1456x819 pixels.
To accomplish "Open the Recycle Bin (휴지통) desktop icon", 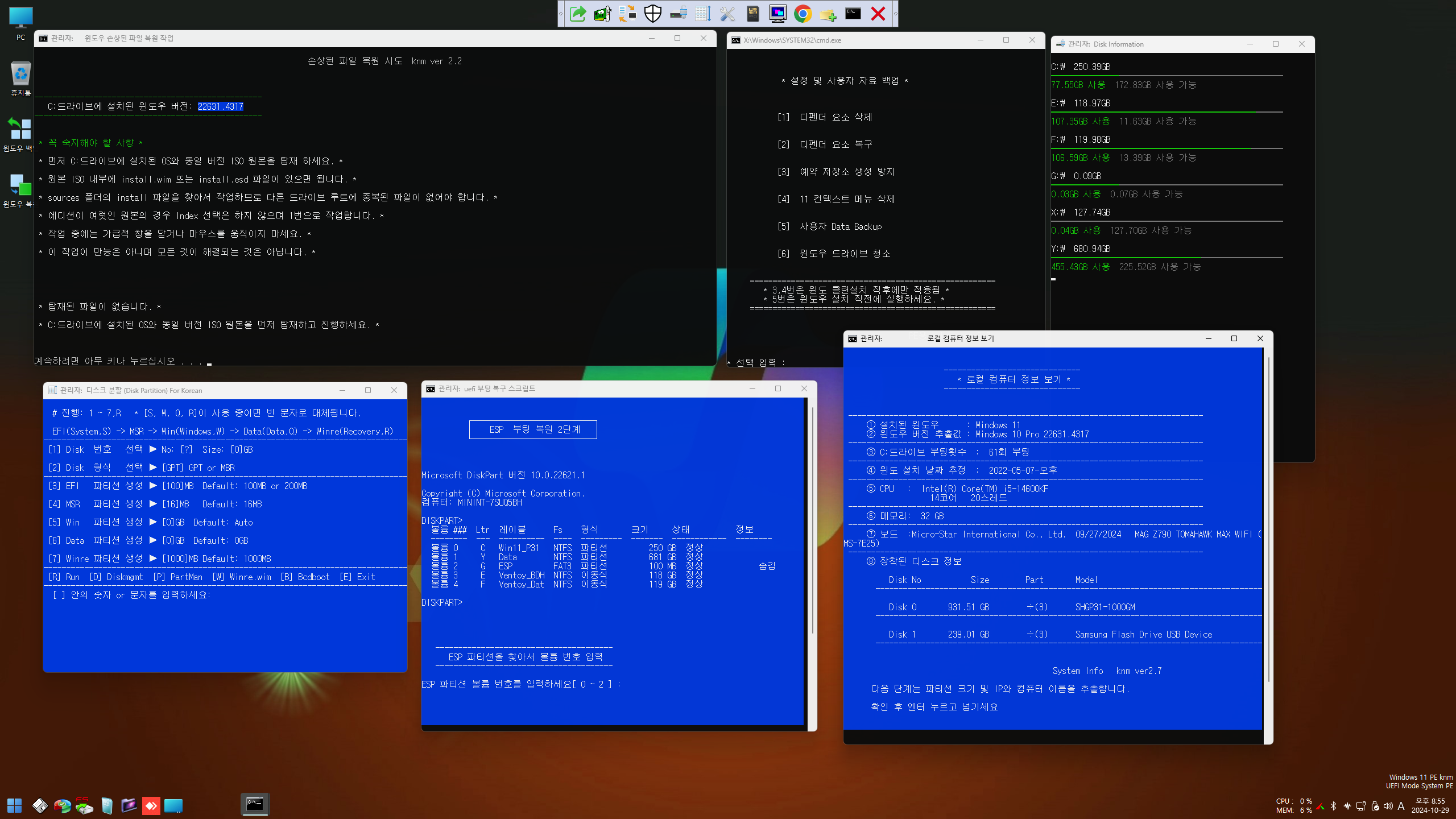I will (21, 78).
